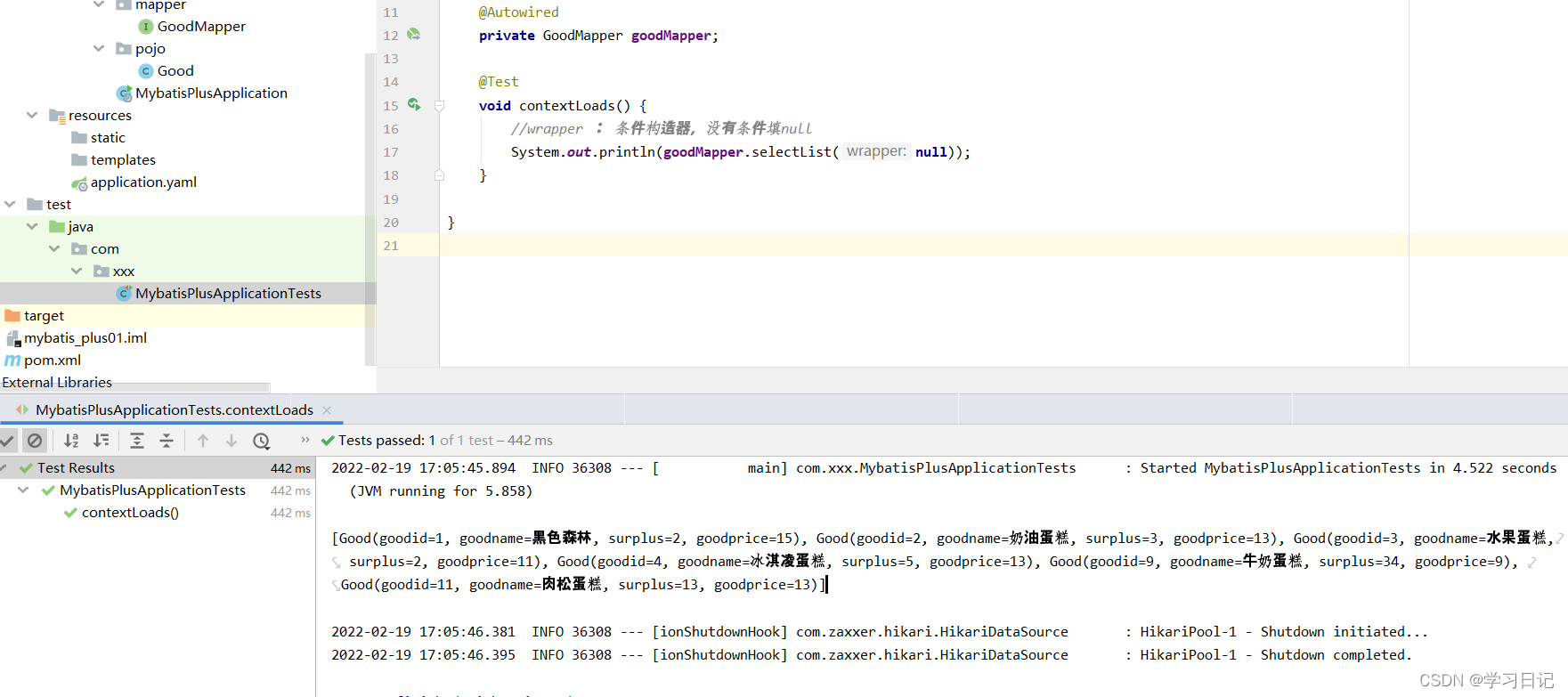Click the Good class icon in tree
This screenshot has height=697, width=1568.
pyautogui.click(x=146, y=71)
